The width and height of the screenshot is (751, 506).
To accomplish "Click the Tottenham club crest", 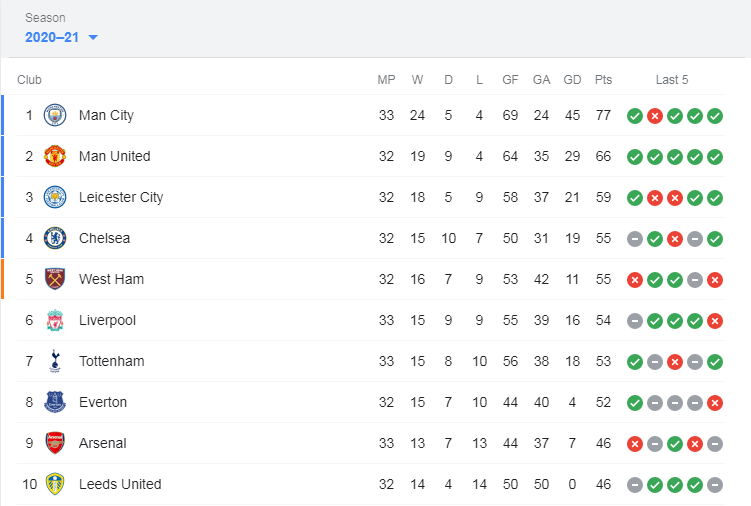I will (x=55, y=361).
